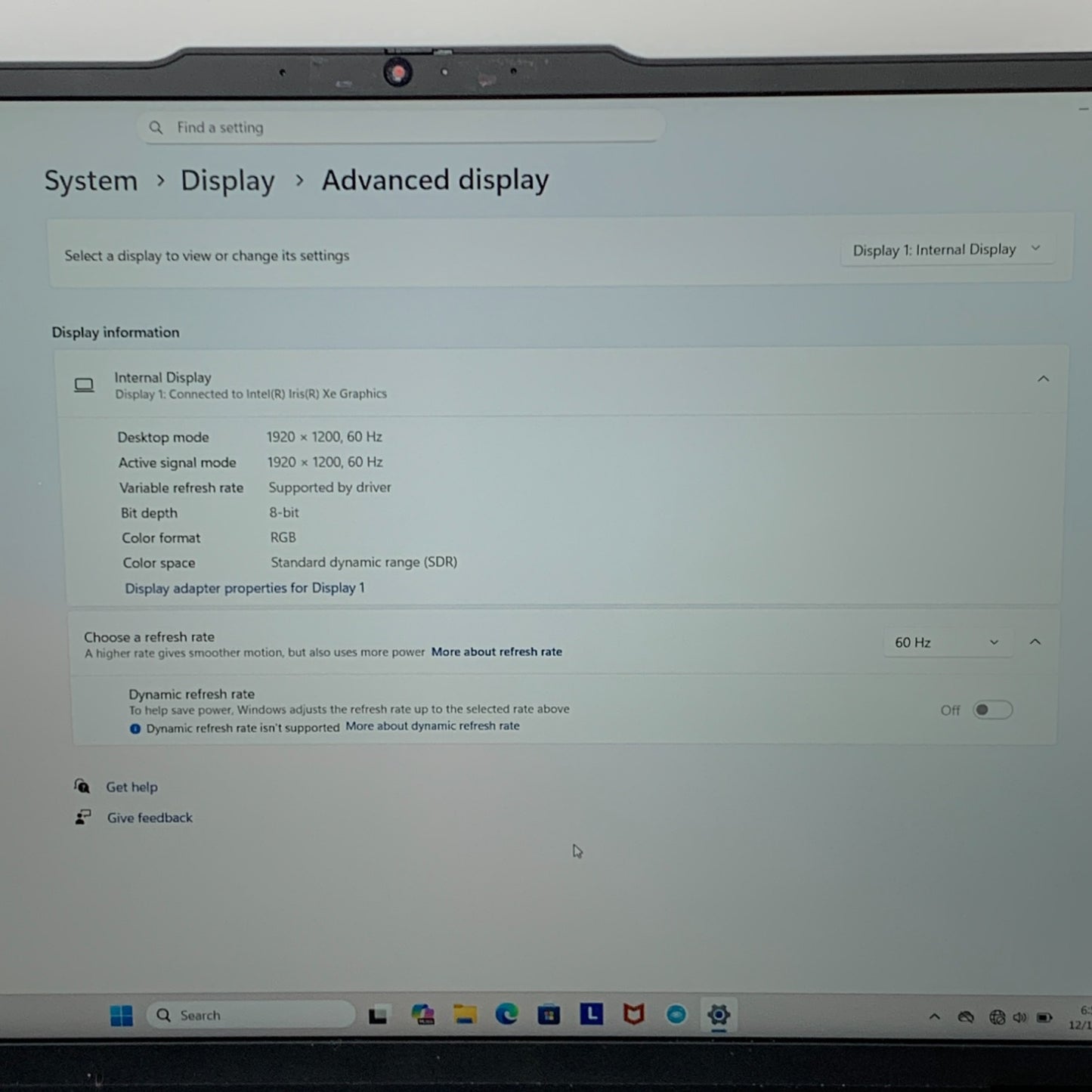Image resolution: width=1092 pixels, height=1092 pixels.
Task: Collapse the Internal Display information panel
Action: pos(1044,379)
